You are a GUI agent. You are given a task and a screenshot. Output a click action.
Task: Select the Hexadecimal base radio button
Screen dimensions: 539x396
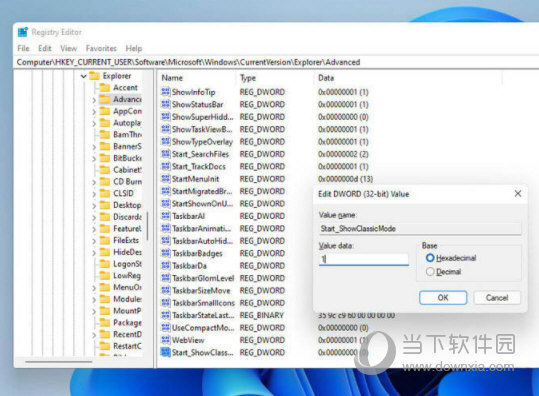[x=430, y=258]
